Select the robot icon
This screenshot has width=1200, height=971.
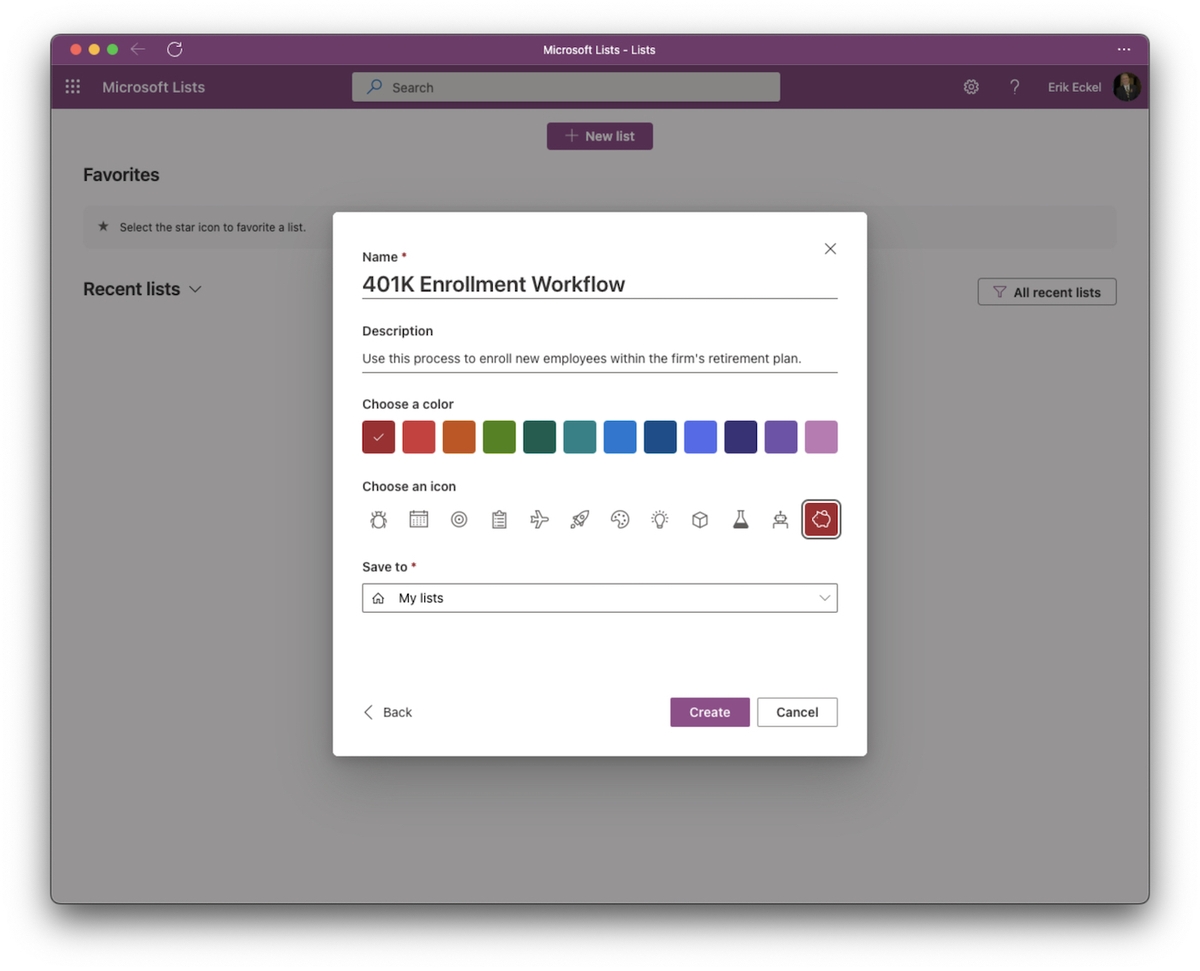click(780, 519)
